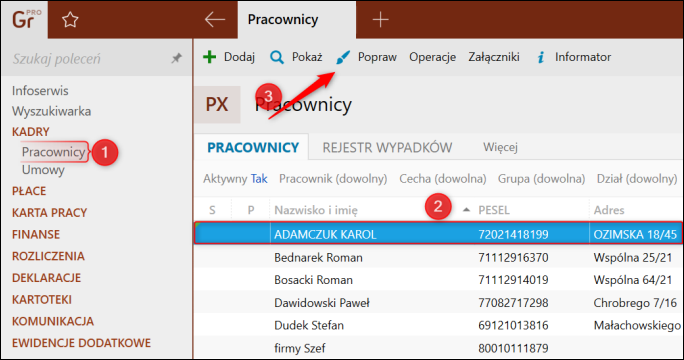Click PESEL cell 80010111879
This screenshot has height=360, width=684.
tap(513, 348)
